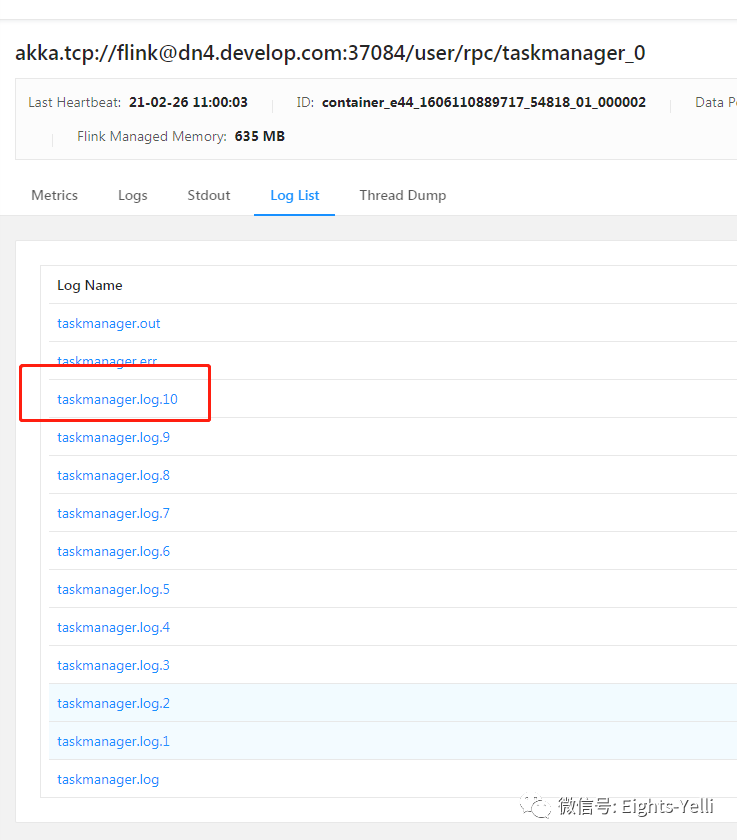Select the container ID value text

[x=484, y=102]
